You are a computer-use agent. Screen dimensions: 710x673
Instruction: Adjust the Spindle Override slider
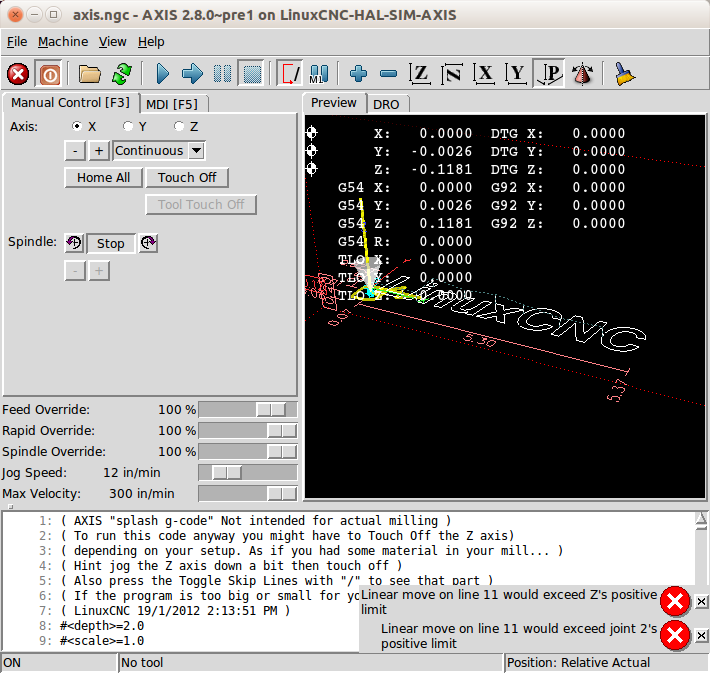(248, 452)
